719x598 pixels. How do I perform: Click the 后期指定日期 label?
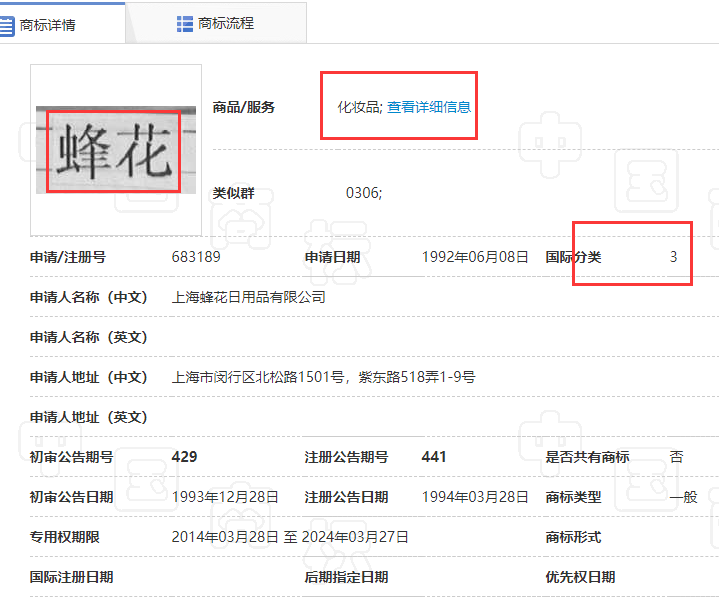pos(346,577)
